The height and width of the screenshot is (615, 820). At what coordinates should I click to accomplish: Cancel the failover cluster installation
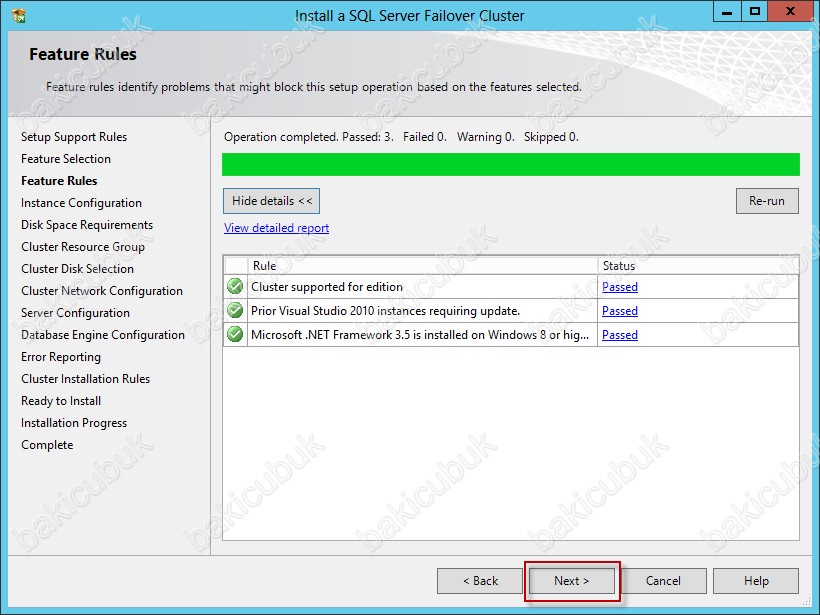pos(663,581)
